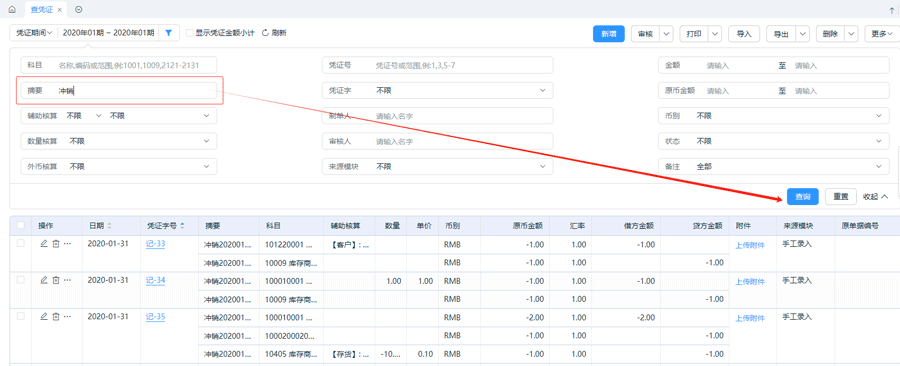
Task: Open the 状态 dropdown
Action: (x=773, y=141)
